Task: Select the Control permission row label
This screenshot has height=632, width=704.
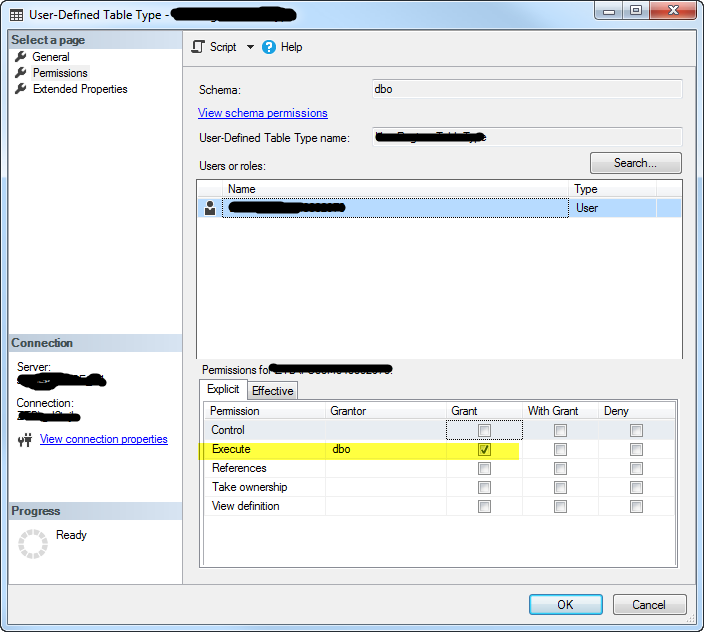Action: tap(228, 430)
